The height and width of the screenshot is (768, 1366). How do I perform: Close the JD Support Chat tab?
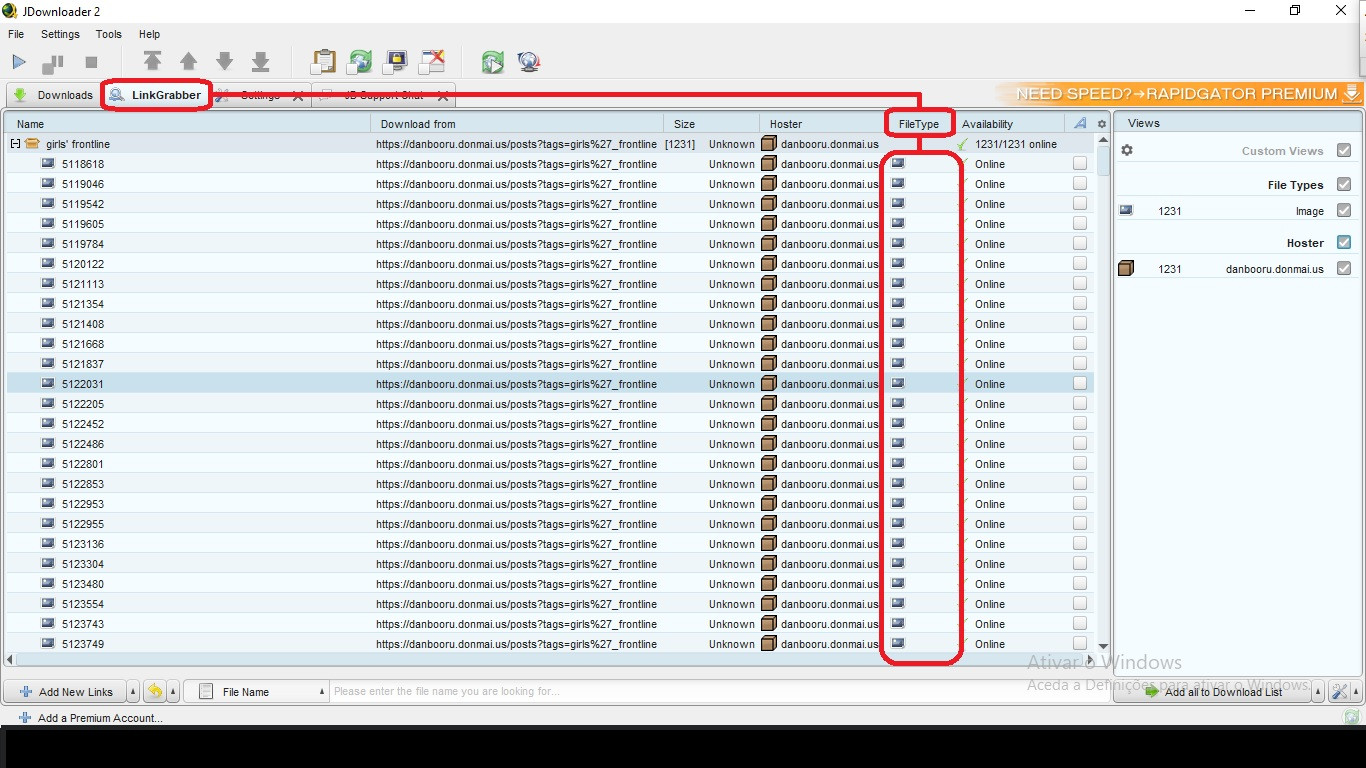click(442, 96)
